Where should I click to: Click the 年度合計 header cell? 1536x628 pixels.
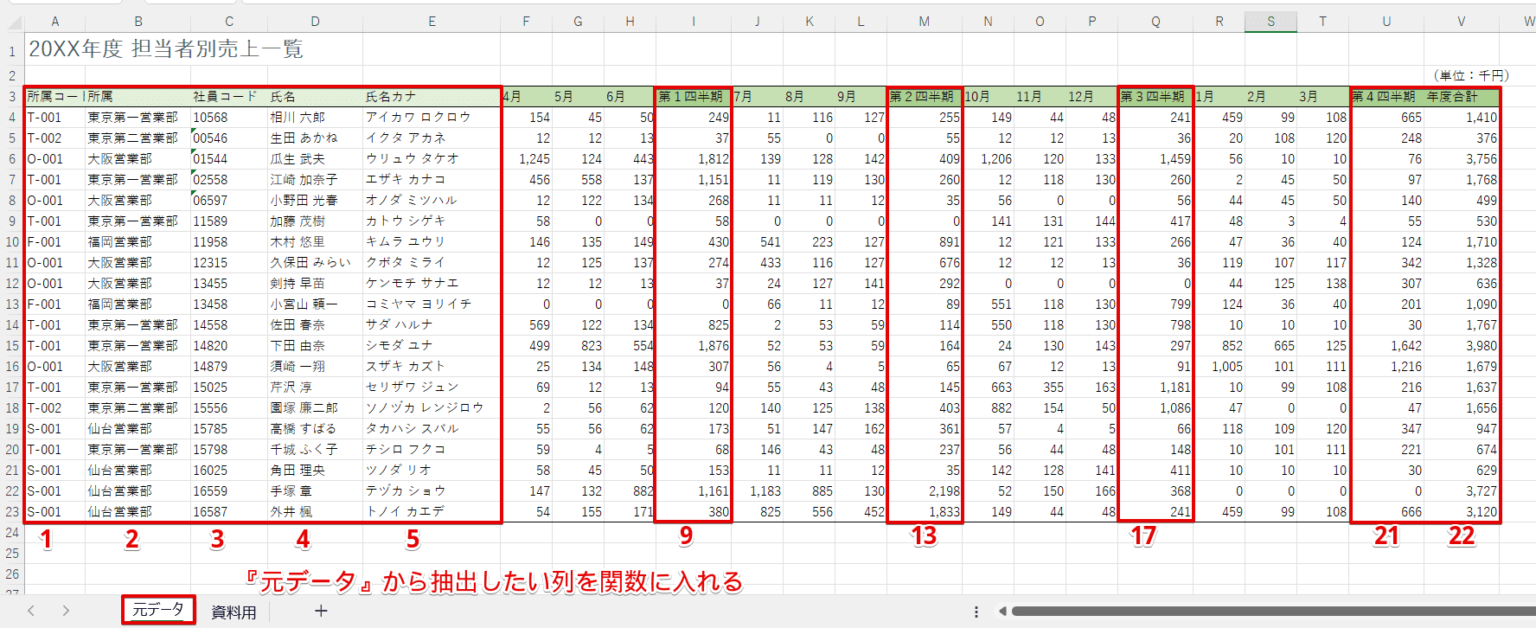click(1461, 97)
